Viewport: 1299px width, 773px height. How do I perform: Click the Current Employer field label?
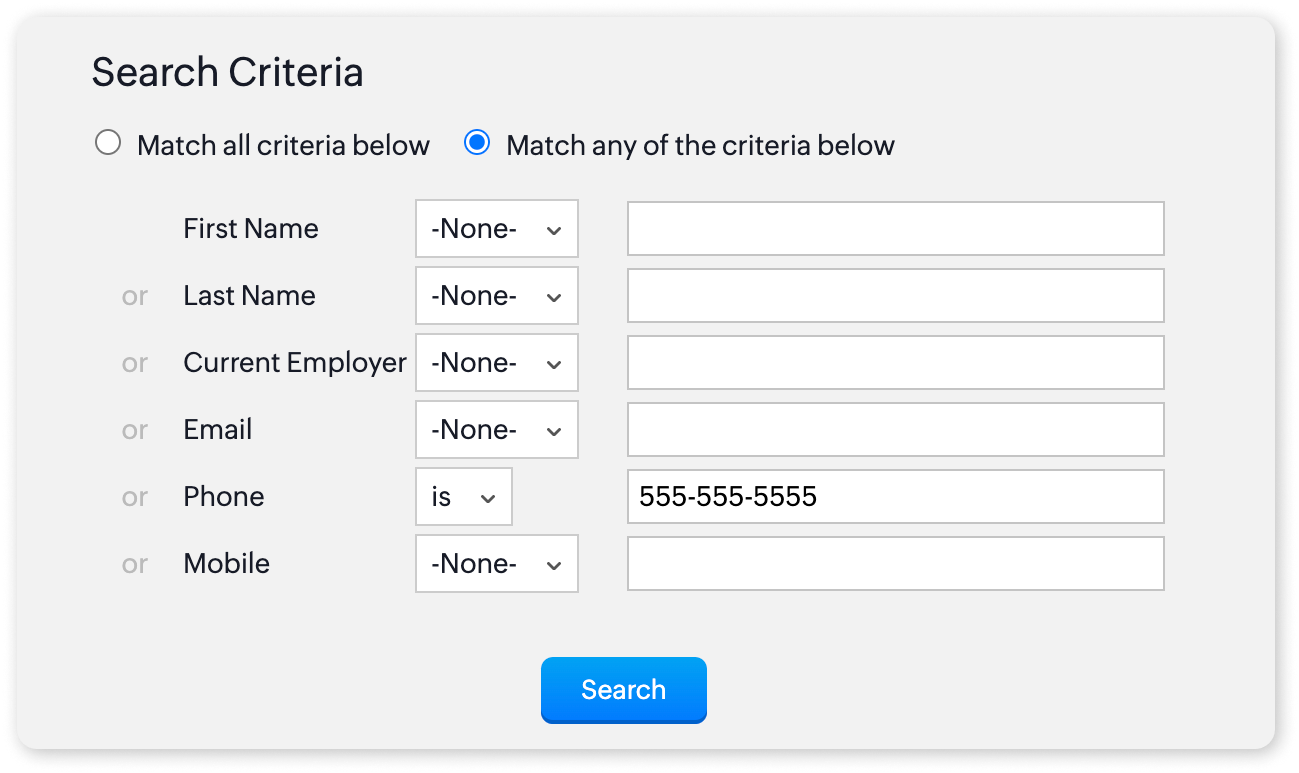click(x=295, y=363)
